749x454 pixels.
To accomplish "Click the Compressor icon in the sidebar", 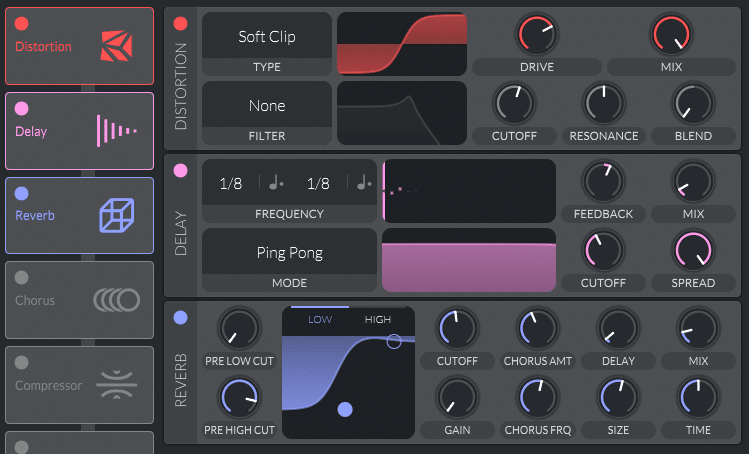I will pos(117,385).
